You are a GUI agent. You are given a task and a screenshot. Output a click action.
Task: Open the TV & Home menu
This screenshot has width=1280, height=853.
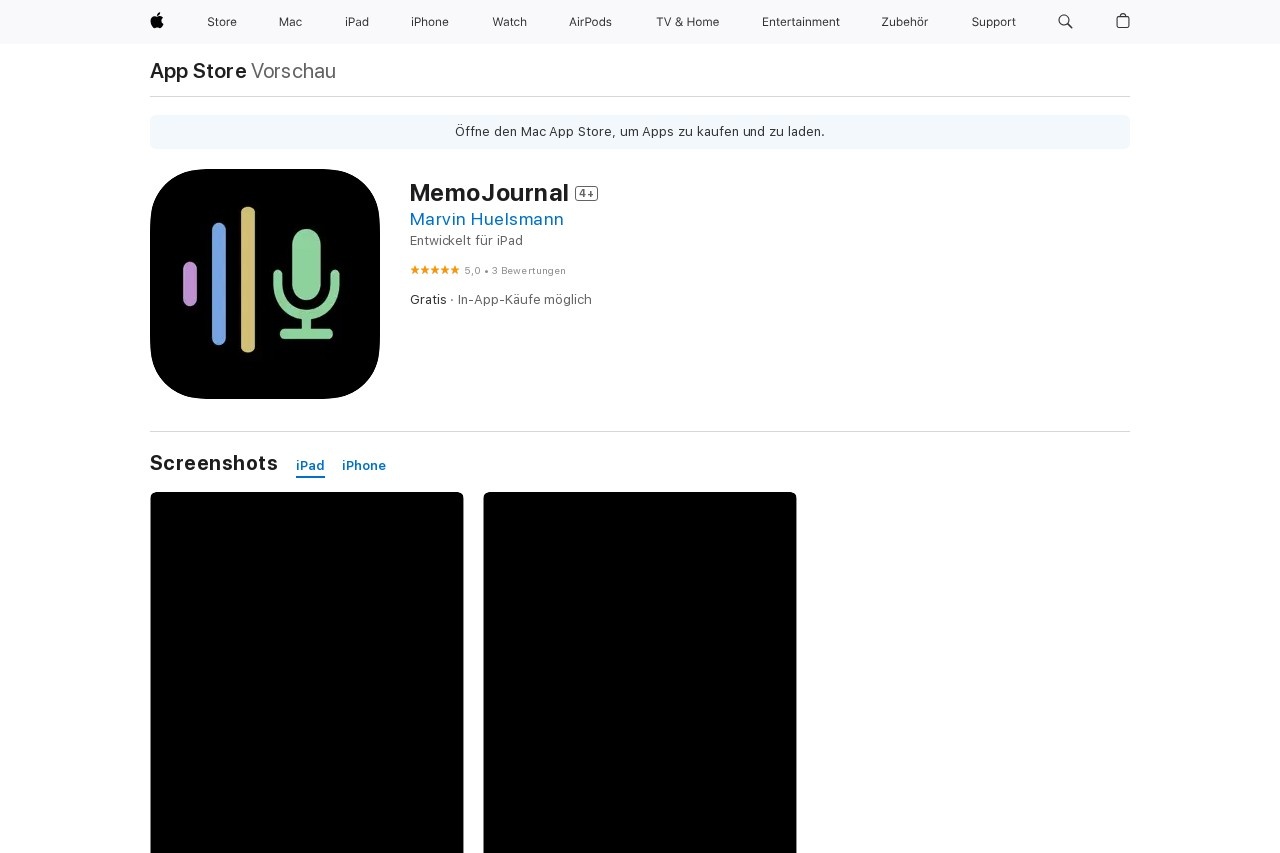687,22
